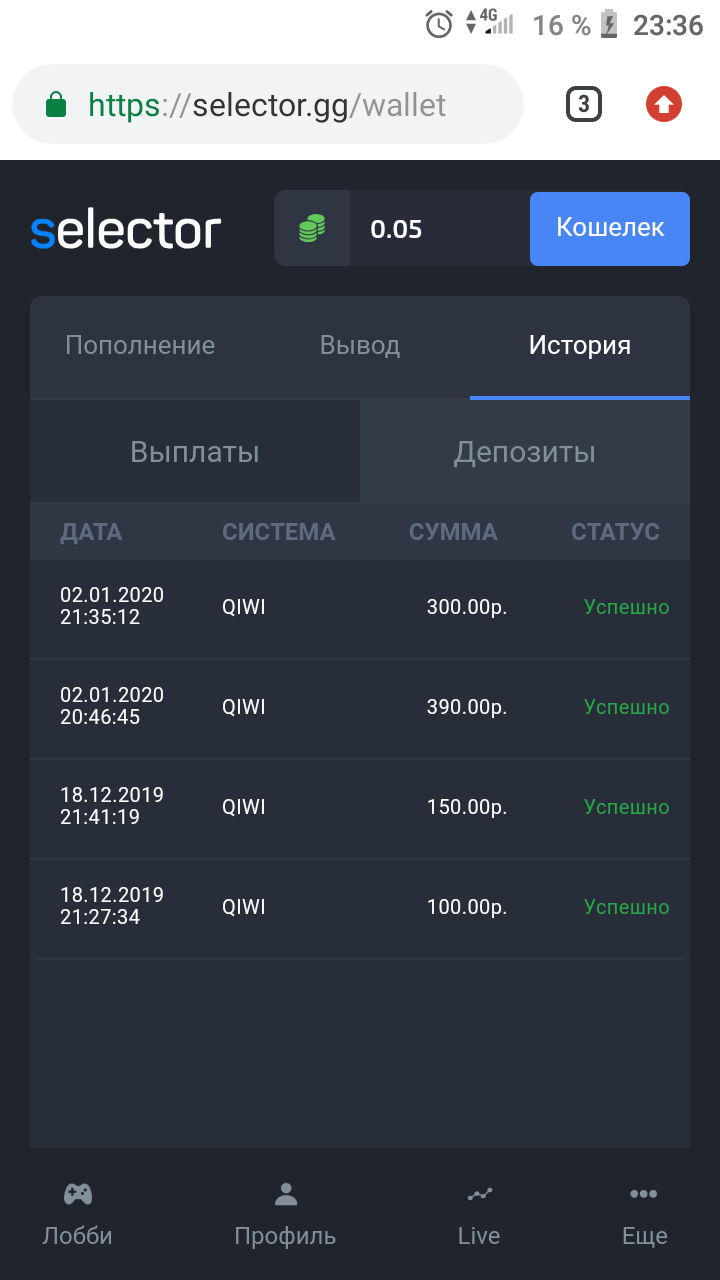This screenshot has width=720, height=1280.
Task: Tap the ДАТА column header
Action: coord(91,532)
